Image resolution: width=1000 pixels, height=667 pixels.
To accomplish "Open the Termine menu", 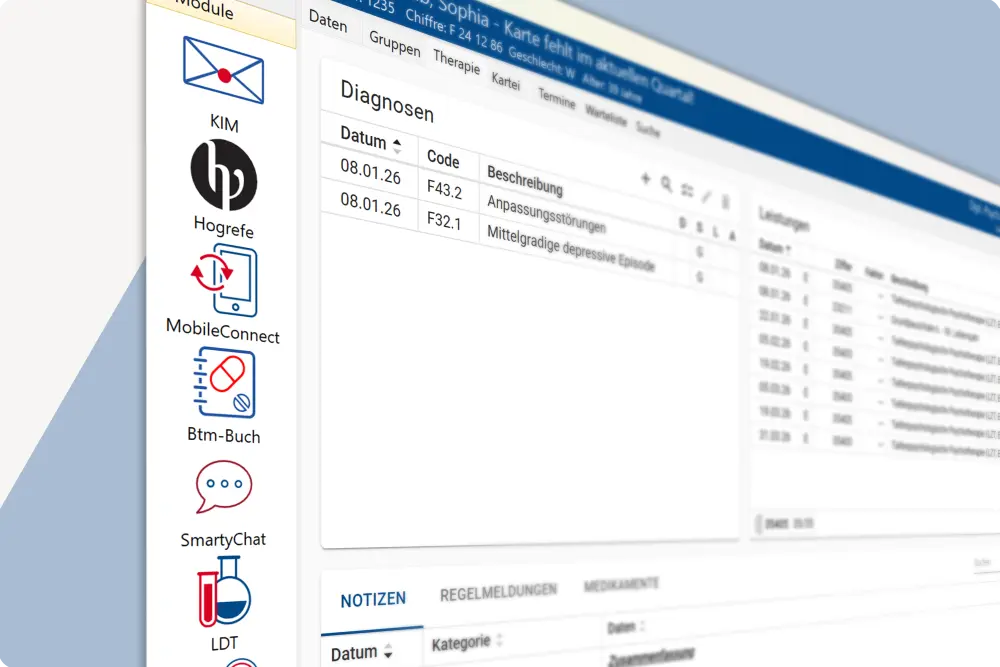I will coord(556,98).
